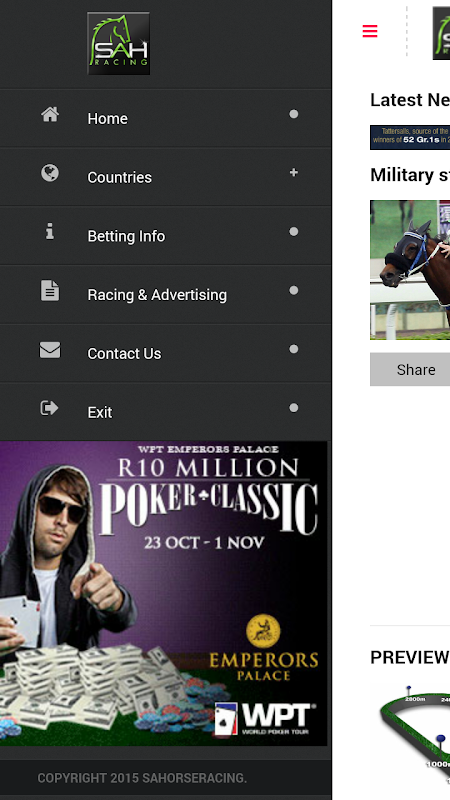The width and height of the screenshot is (450, 800).
Task: Click the dot indicator beside Exit
Action: tap(293, 408)
